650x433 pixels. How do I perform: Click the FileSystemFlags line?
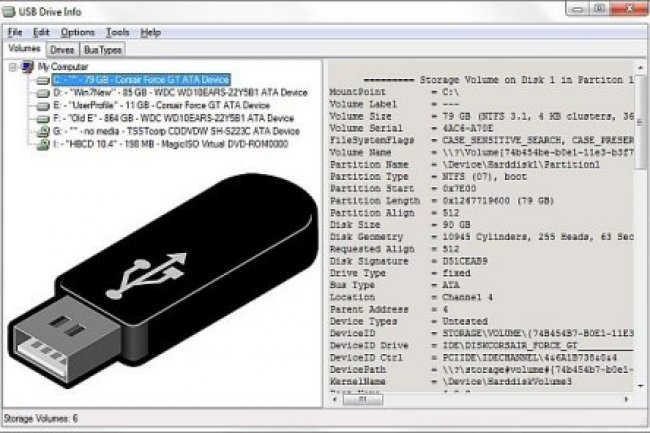coord(481,140)
